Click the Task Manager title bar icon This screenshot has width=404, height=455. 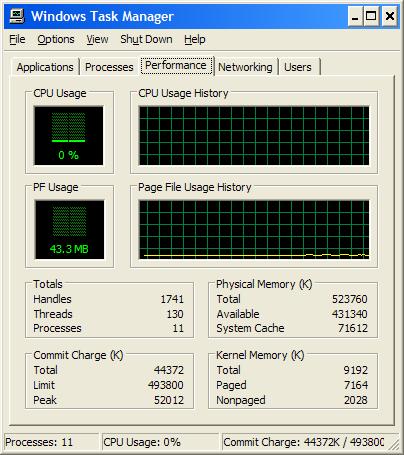click(17, 16)
